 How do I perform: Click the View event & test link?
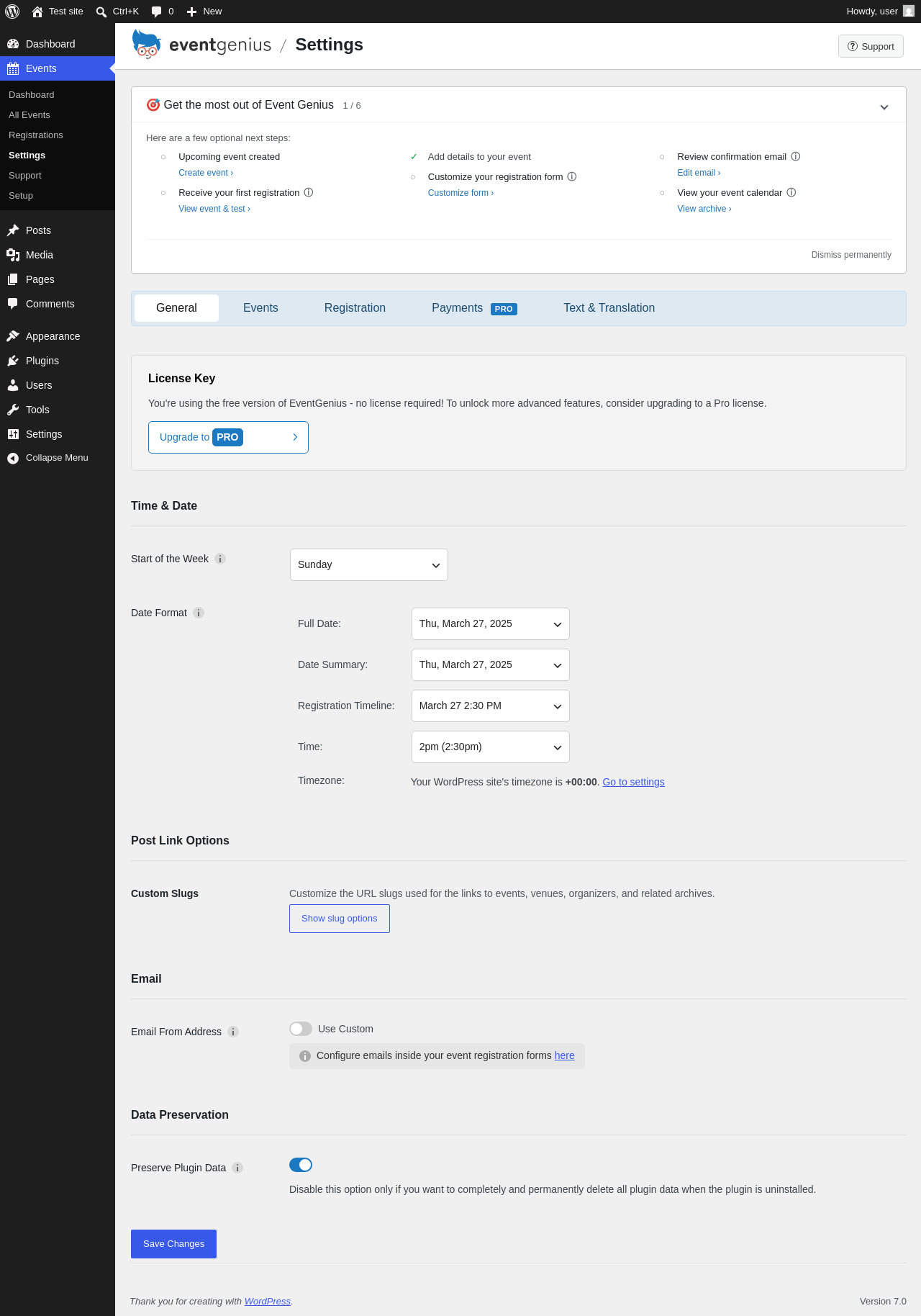click(214, 209)
